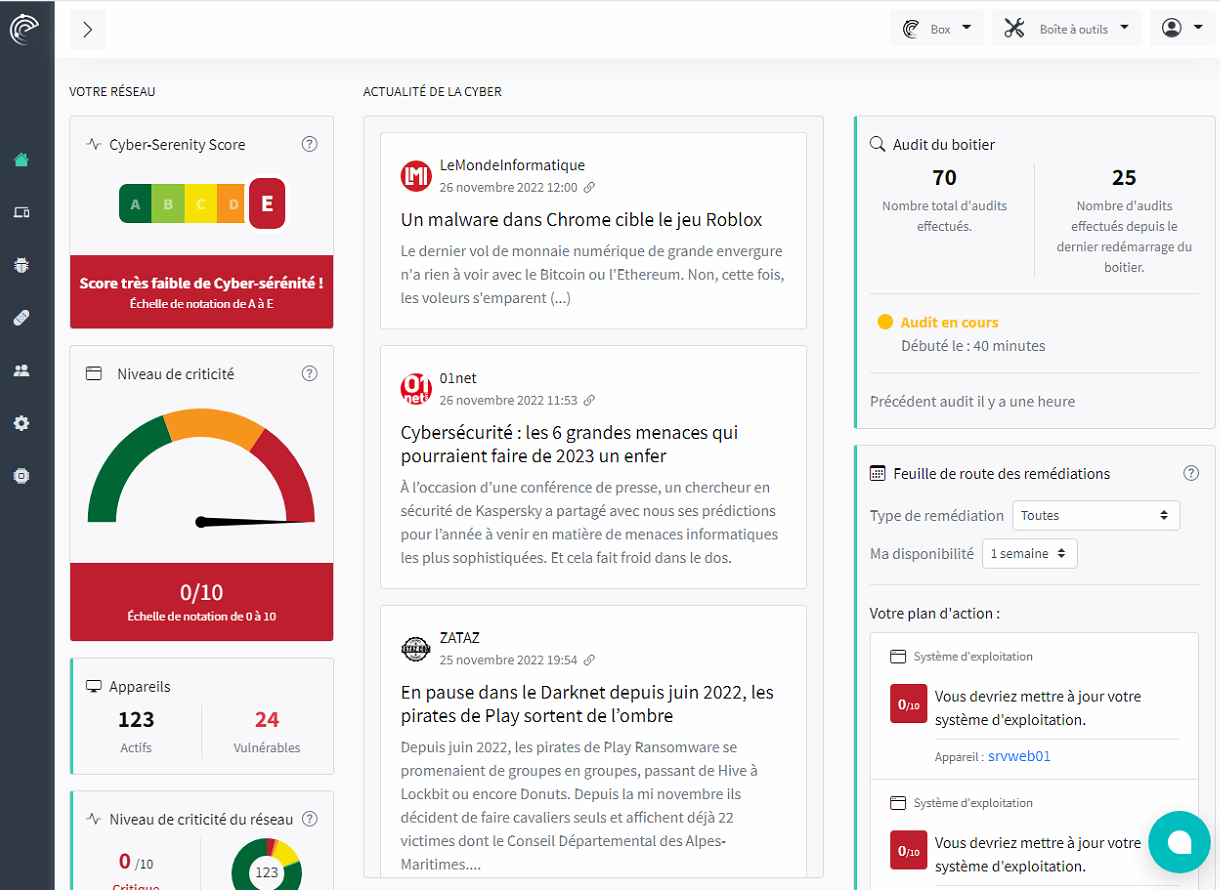Image resolution: width=1220 pixels, height=890 pixels.
Task: Select grade E on the score scale
Action: (267, 203)
